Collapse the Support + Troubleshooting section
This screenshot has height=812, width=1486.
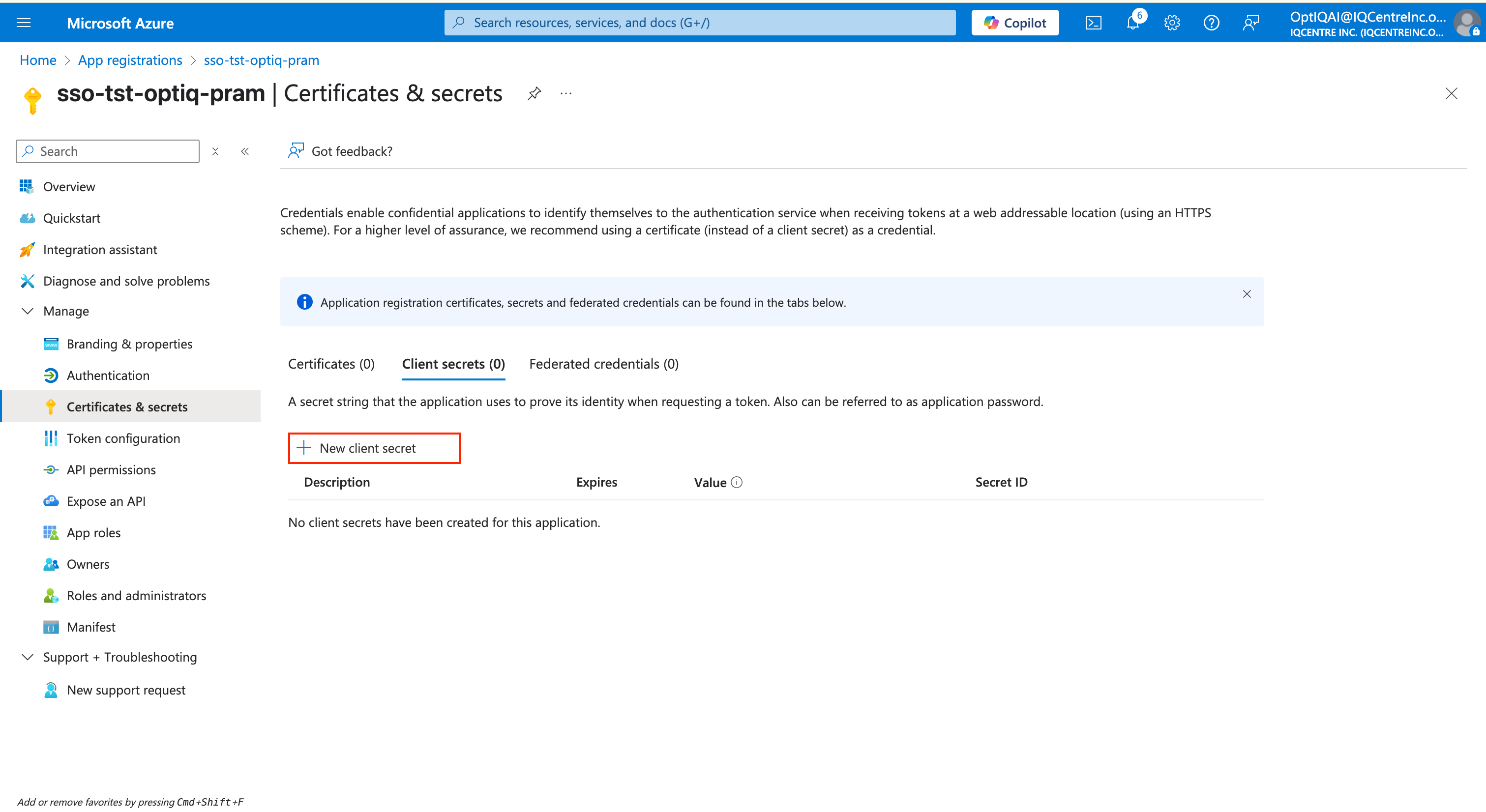pyautogui.click(x=27, y=658)
